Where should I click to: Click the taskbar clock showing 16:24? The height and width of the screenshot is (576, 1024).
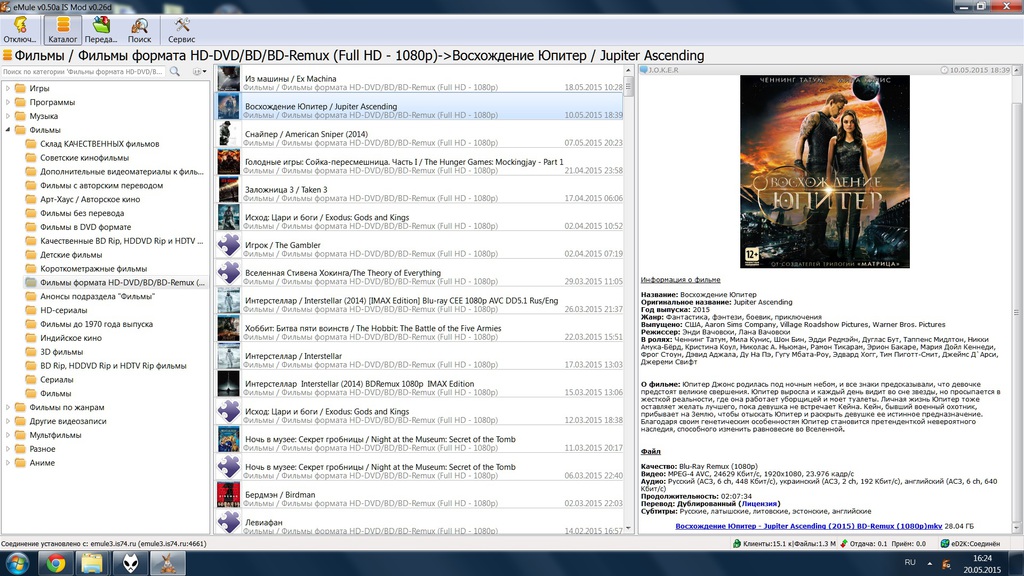pos(982,564)
